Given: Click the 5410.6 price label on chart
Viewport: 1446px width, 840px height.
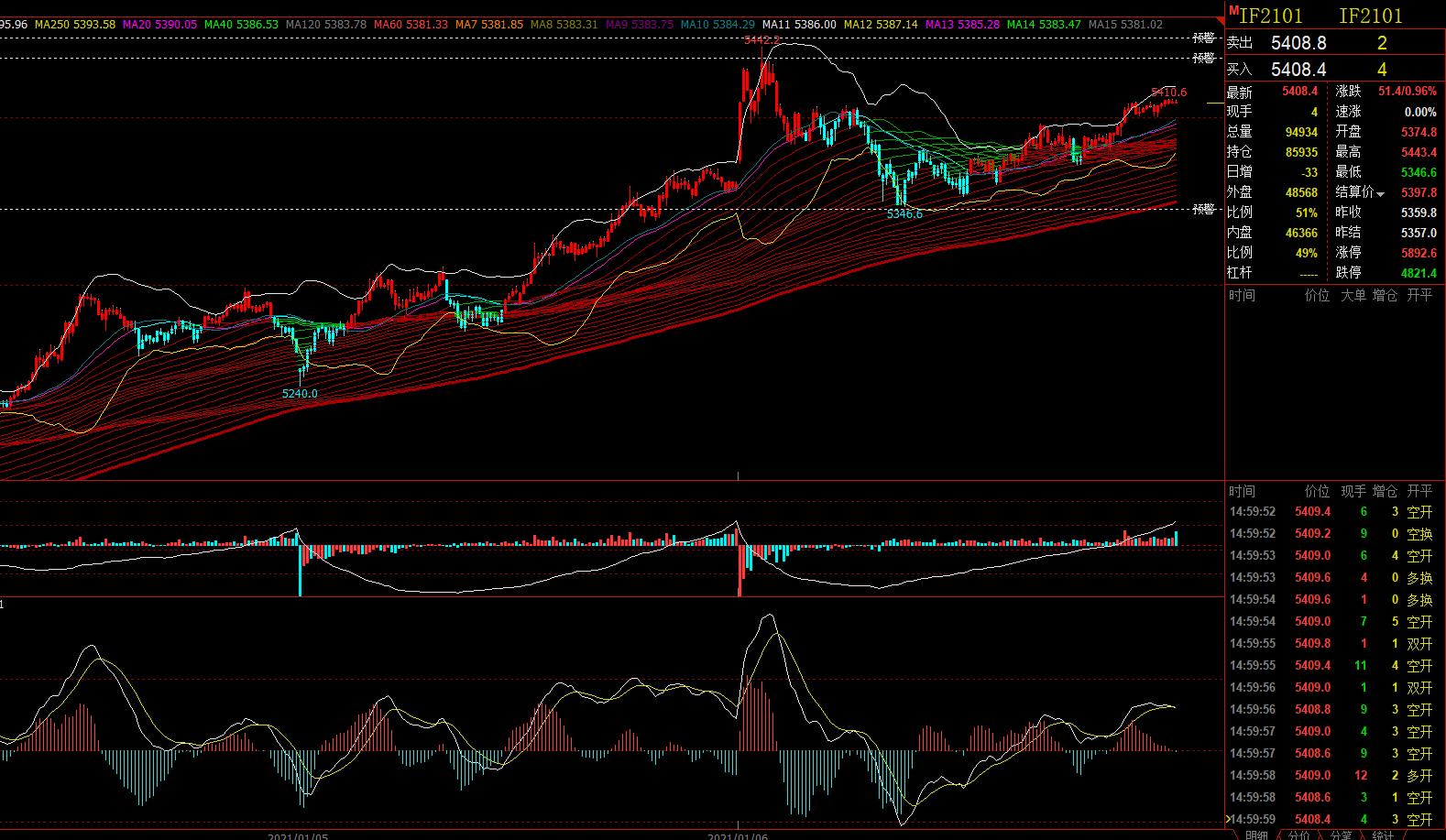Looking at the screenshot, I should point(1168,93).
